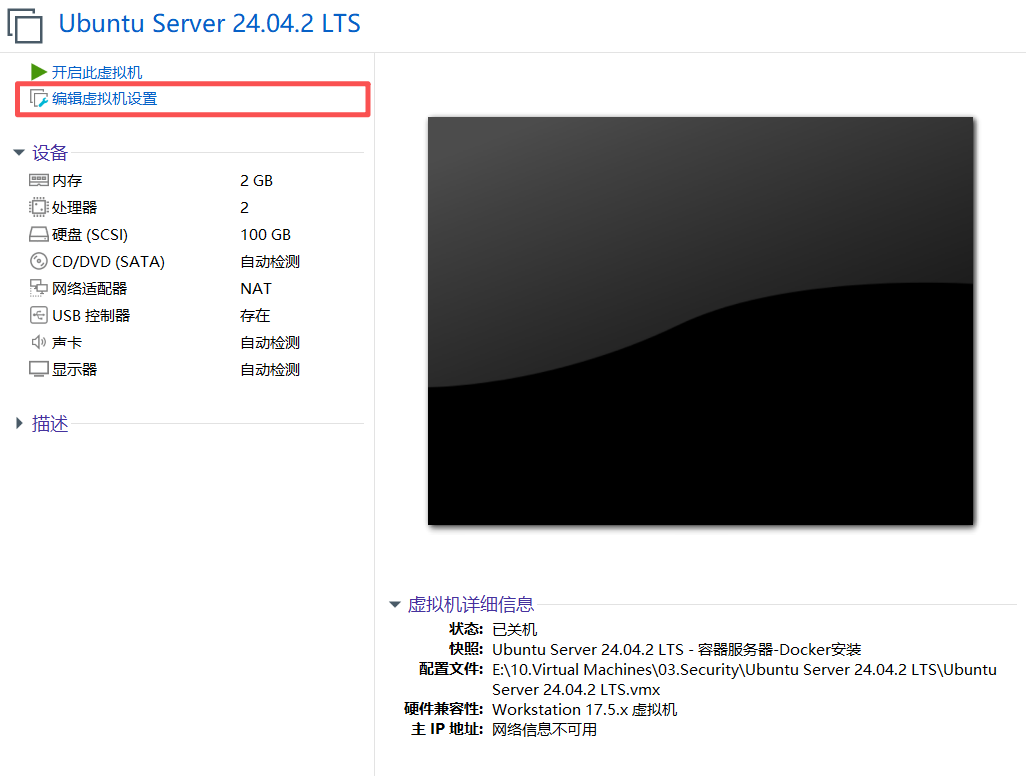
Task: Click the 自动检测 value for CD/DVD
Action: [x=270, y=262]
